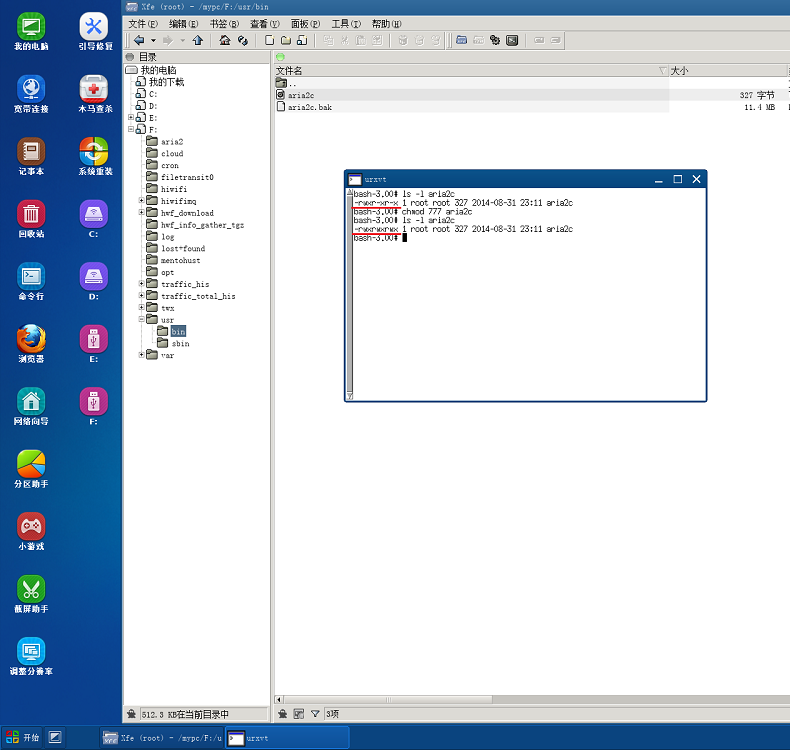Image resolution: width=790 pixels, height=750 pixels.
Task: Open 记事本 desktop icon
Action: click(31, 157)
